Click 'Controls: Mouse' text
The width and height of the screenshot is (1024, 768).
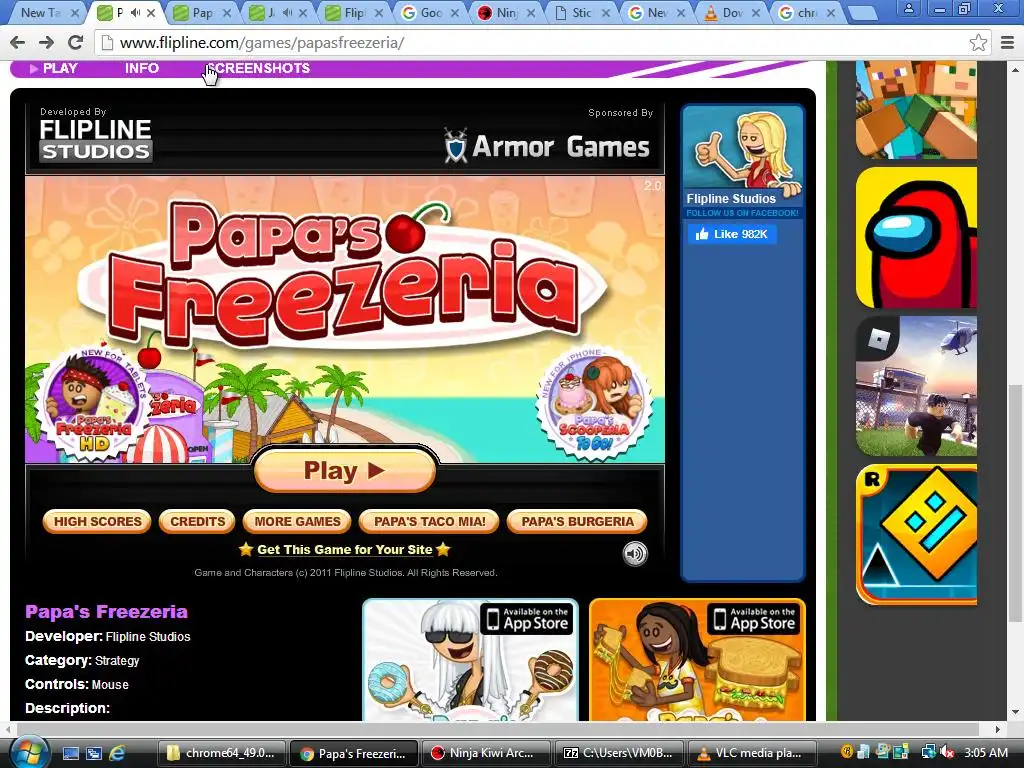[x=76, y=684]
